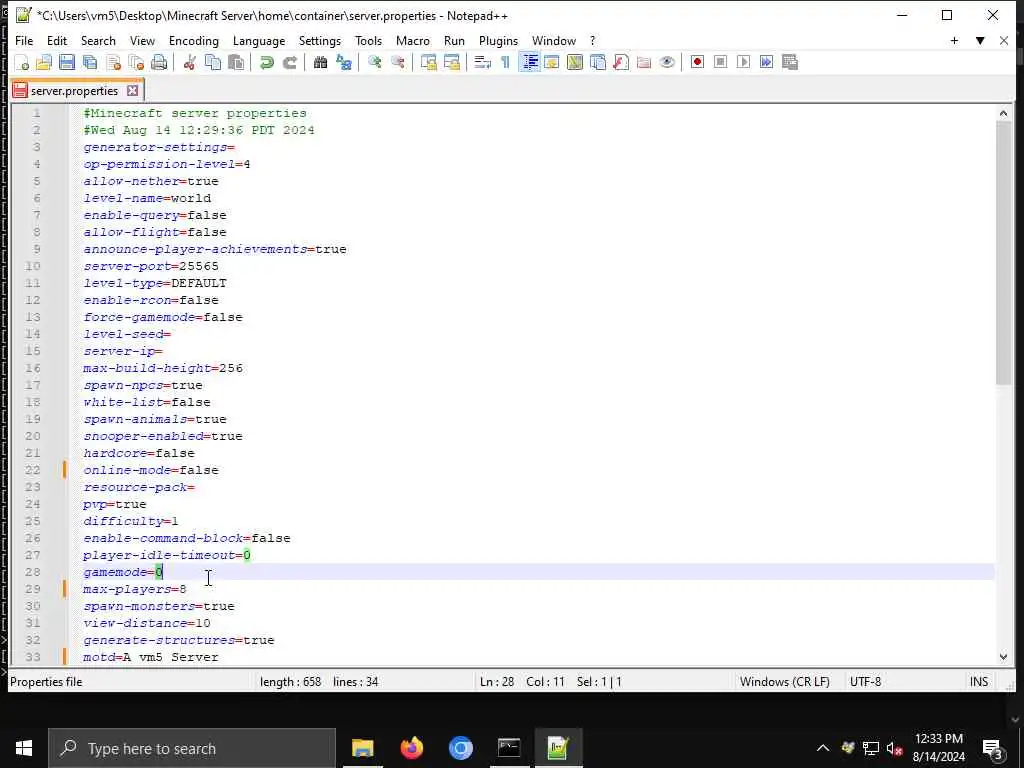The height and width of the screenshot is (768, 1024).
Task: Toggle file monitoring eye icon
Action: [667, 62]
